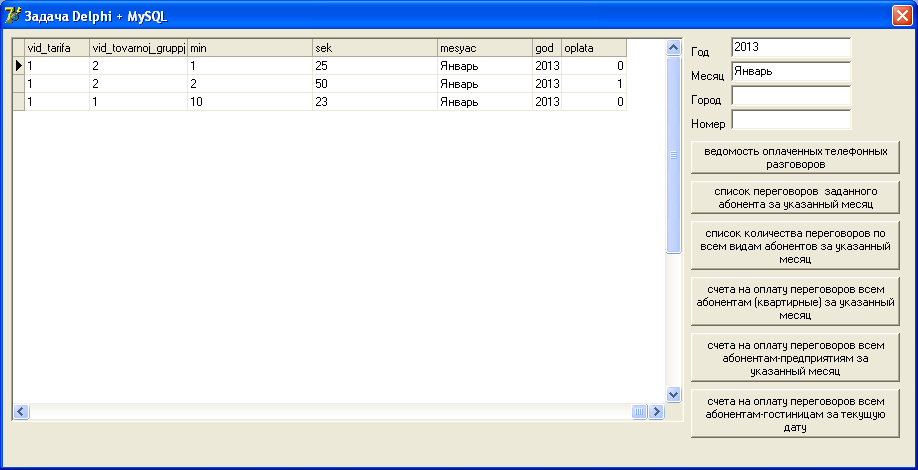
Task: Click the empty Город input field
Action: pos(791,96)
